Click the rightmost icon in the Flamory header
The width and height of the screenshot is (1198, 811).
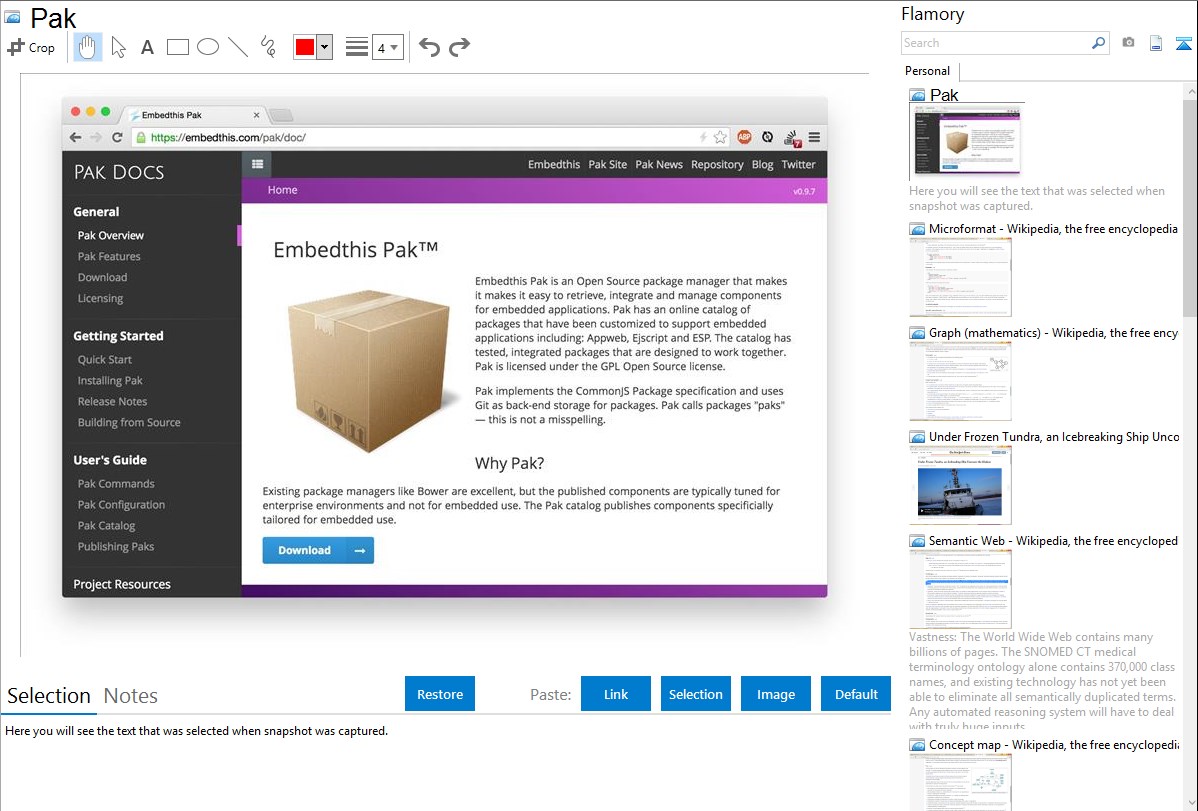tap(1183, 43)
